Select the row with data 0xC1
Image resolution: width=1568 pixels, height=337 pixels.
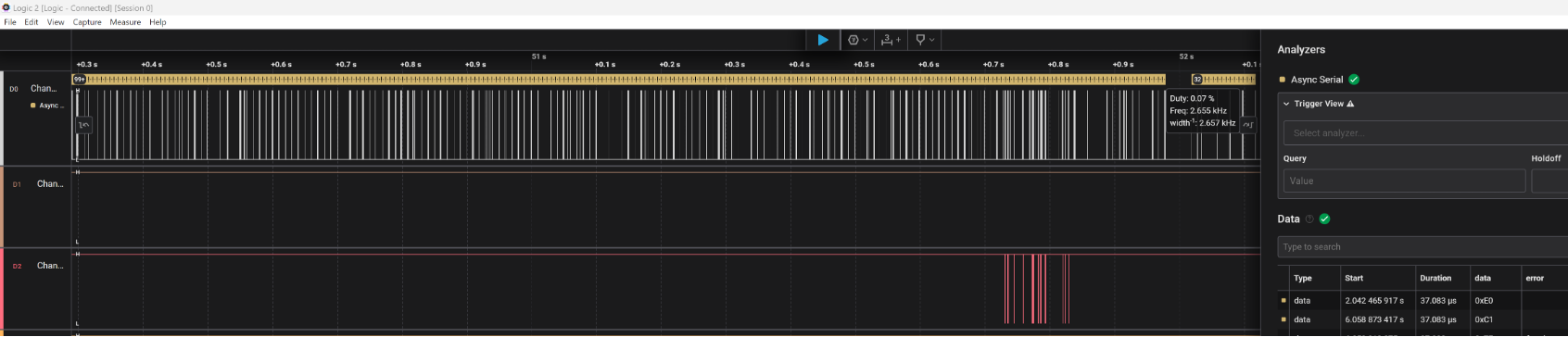(1423, 319)
